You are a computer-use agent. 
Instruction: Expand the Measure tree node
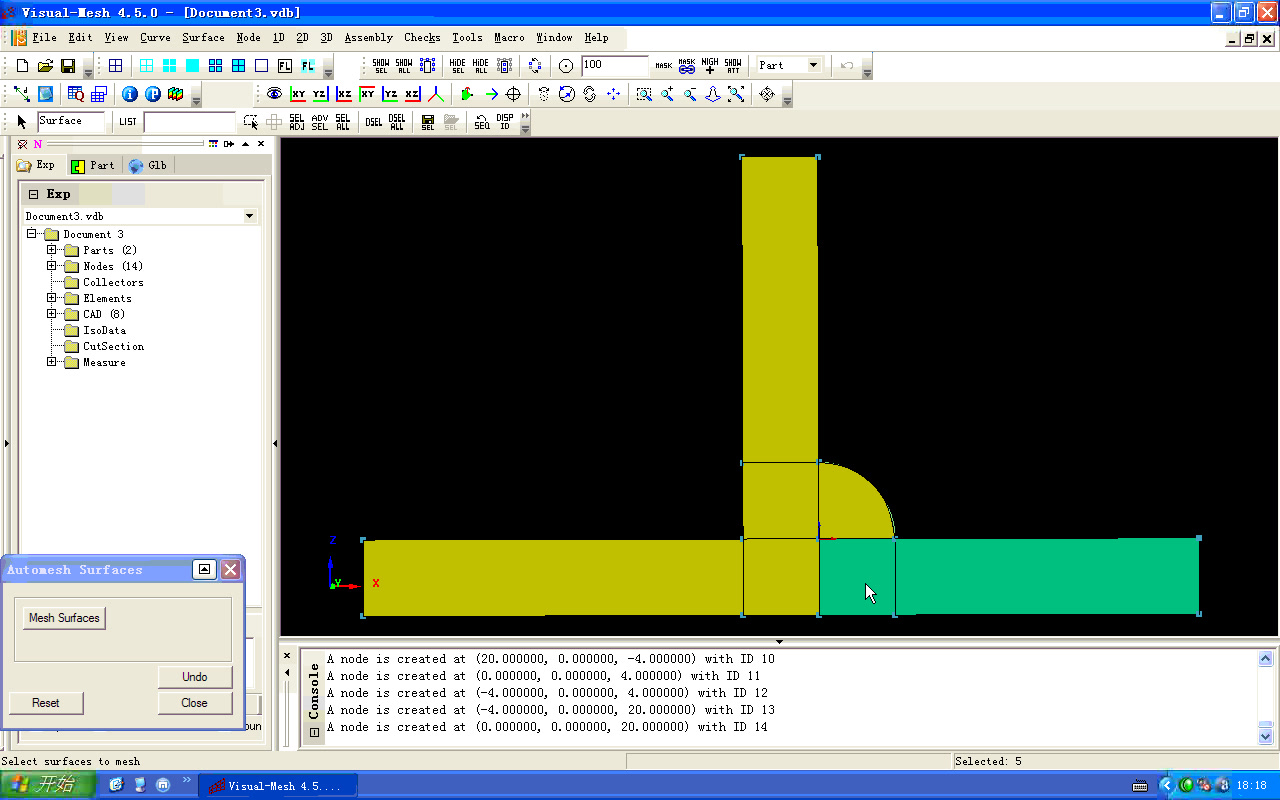click(51, 362)
